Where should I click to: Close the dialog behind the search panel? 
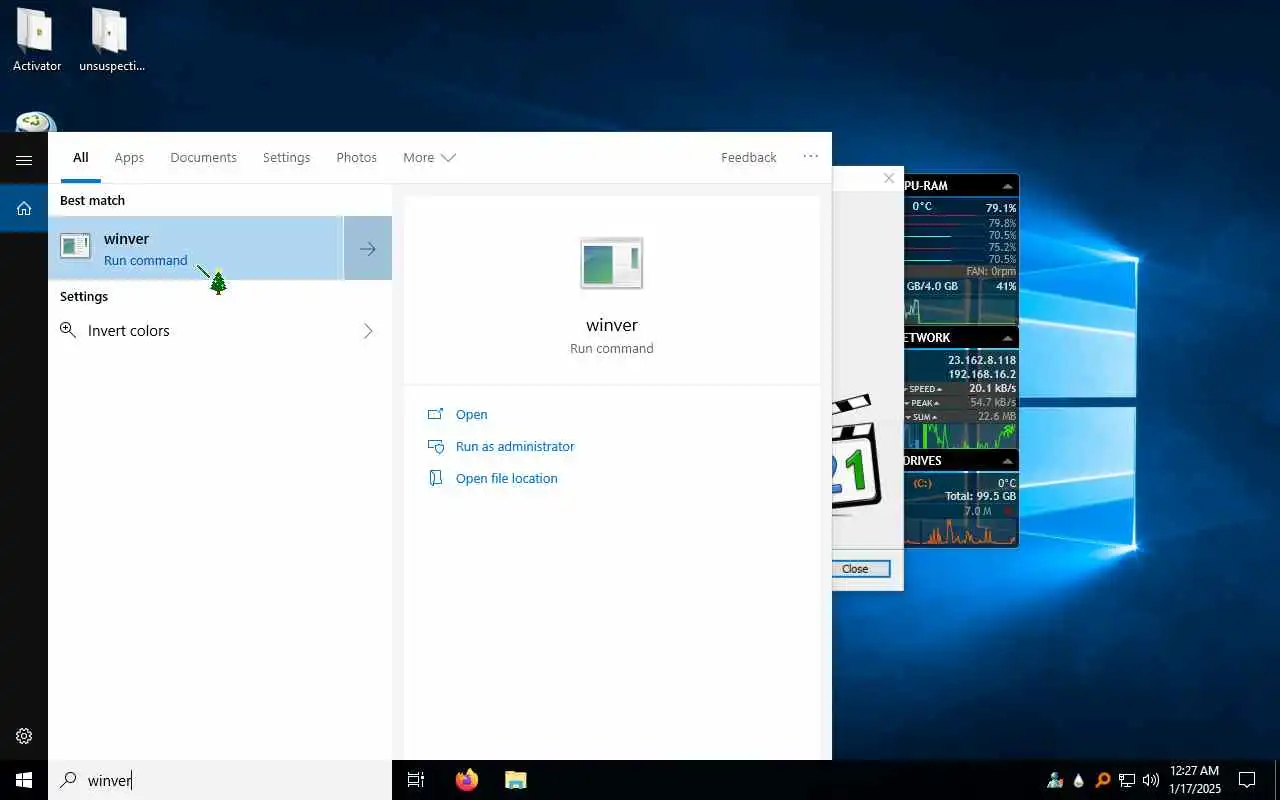point(888,178)
